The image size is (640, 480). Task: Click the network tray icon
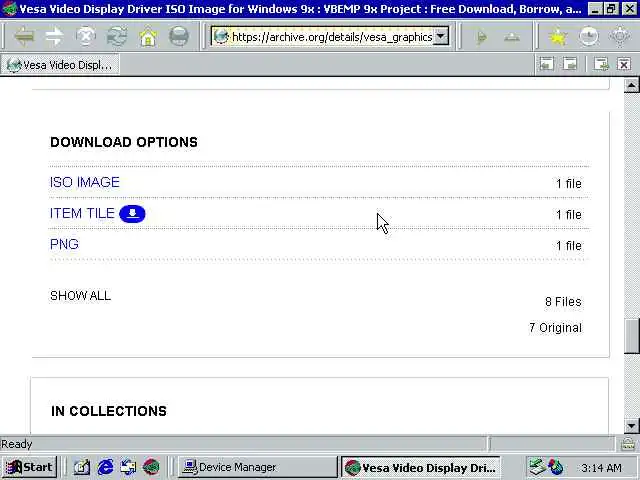coord(537,467)
